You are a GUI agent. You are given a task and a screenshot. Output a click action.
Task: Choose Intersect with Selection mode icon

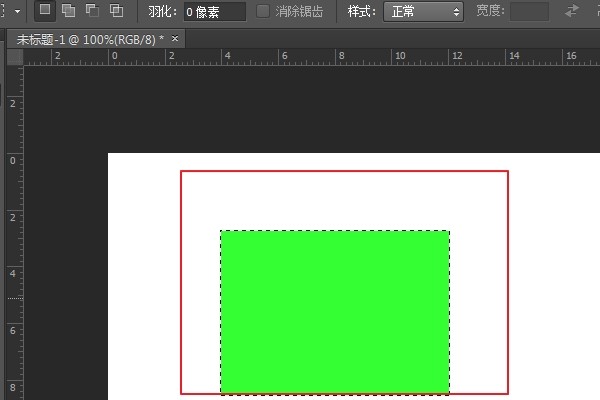(116, 10)
